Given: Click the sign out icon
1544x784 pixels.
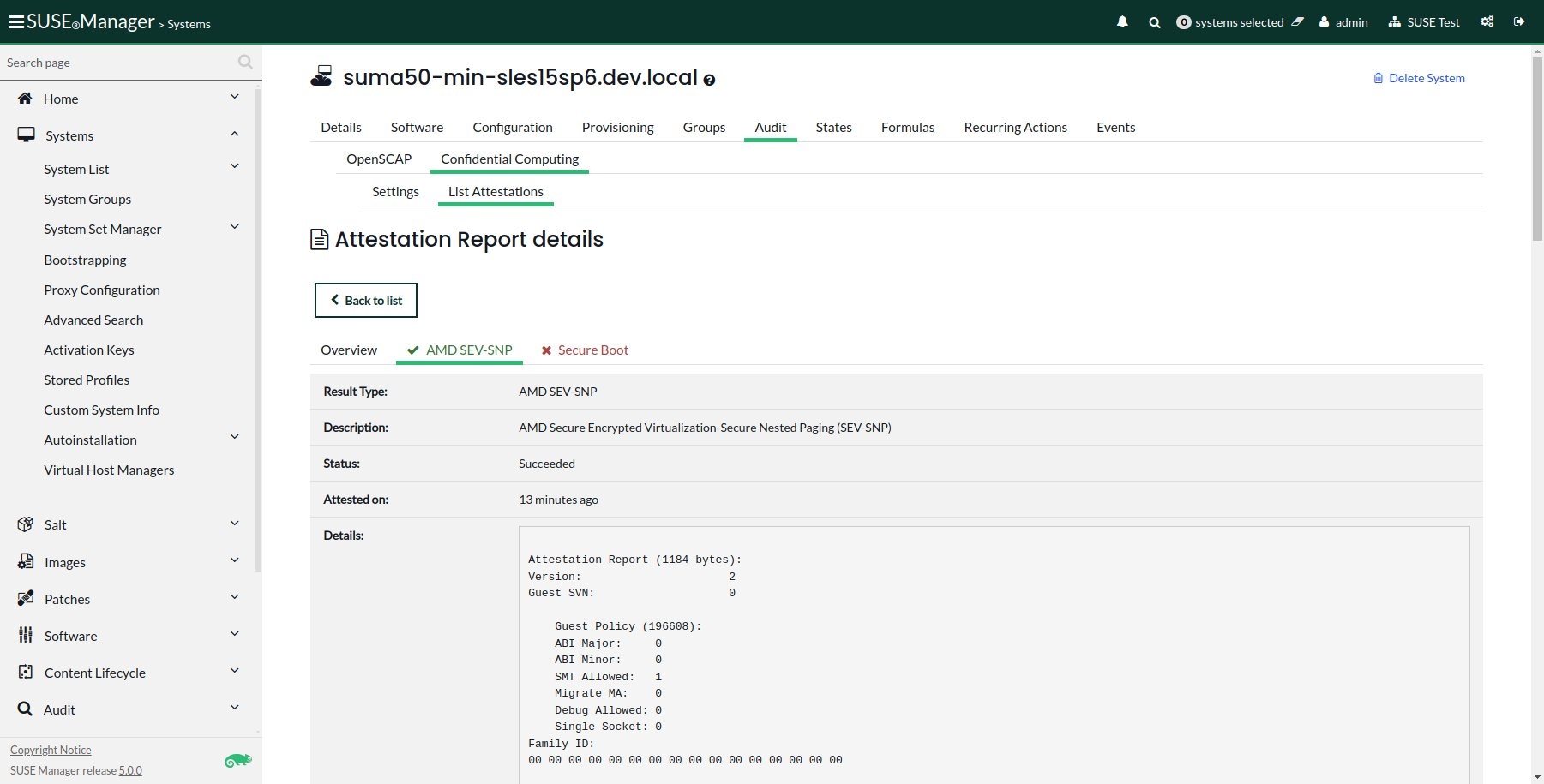Looking at the screenshot, I should 1519,22.
